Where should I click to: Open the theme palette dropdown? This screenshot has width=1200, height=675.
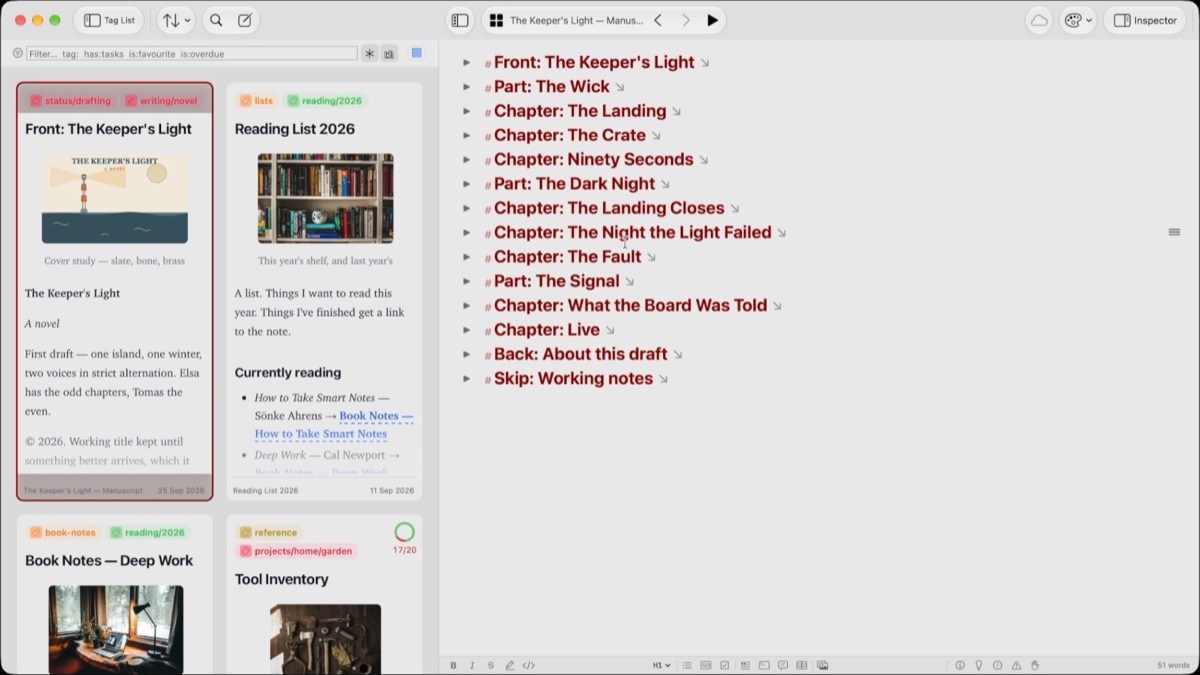coord(1077,20)
